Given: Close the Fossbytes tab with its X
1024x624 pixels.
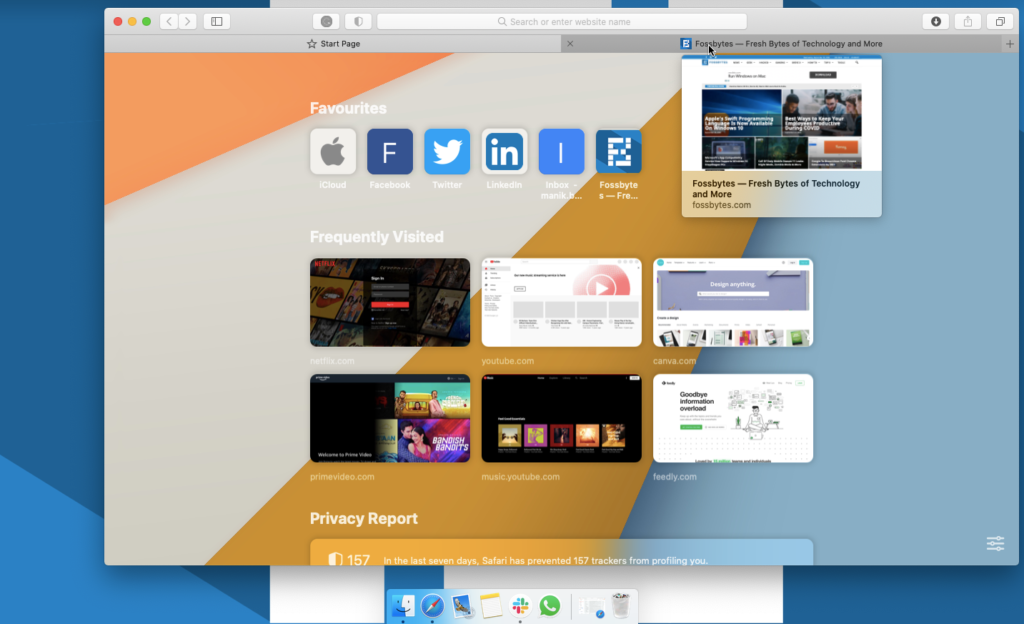Looking at the screenshot, I should (570, 44).
